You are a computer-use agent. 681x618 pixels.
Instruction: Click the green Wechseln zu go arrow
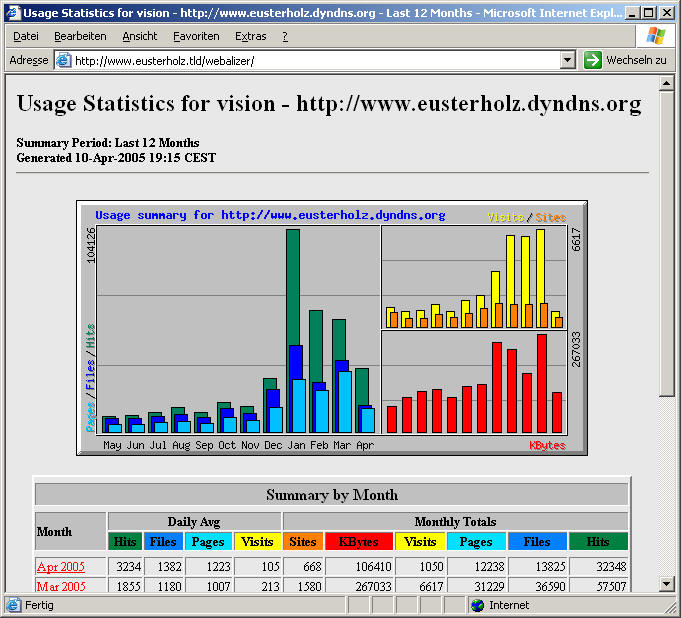click(593, 60)
